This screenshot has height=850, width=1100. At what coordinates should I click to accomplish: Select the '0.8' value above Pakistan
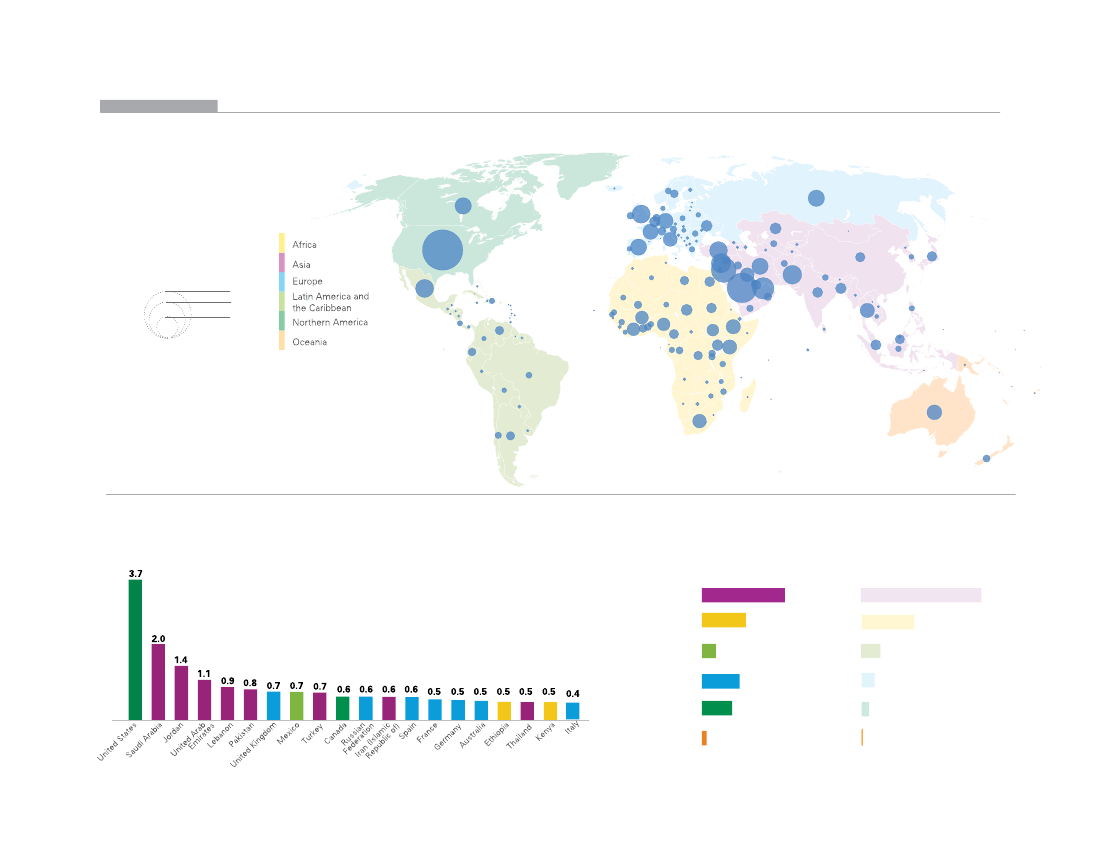click(x=250, y=683)
